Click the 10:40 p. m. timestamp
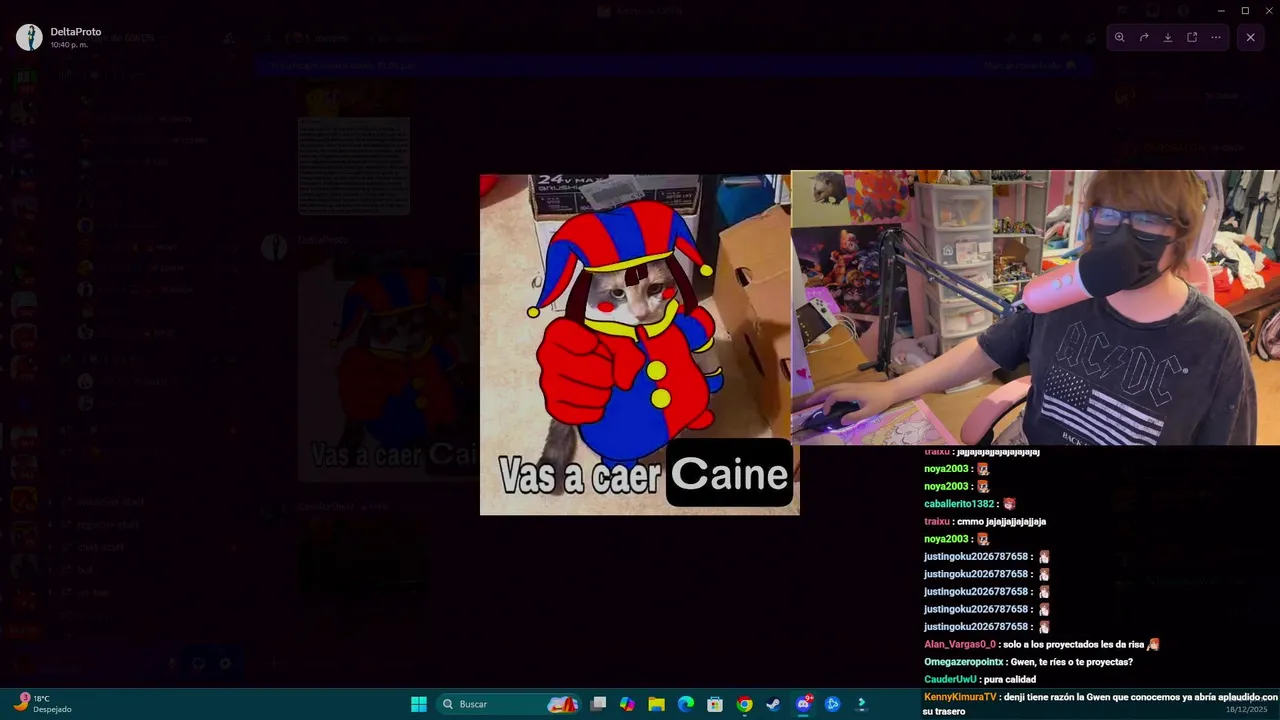Viewport: 1280px width, 720px height. [67, 45]
